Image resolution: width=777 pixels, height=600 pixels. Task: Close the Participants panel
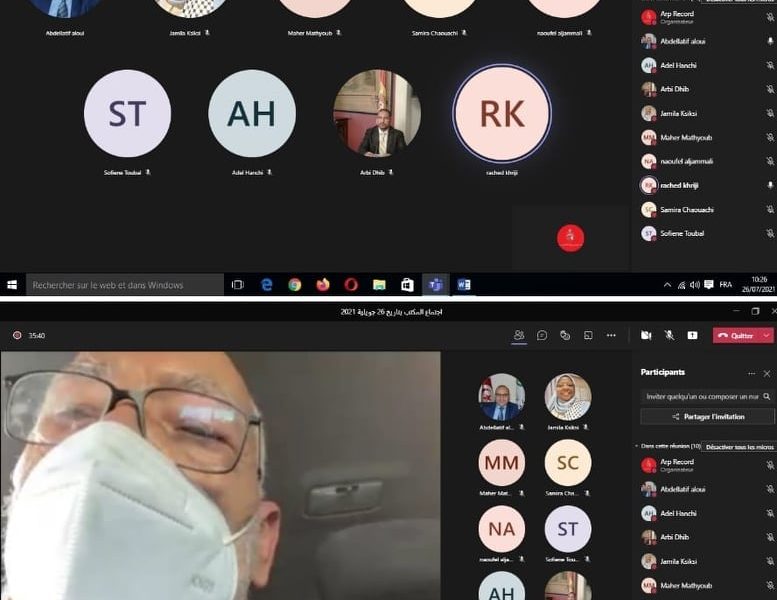[x=767, y=374]
